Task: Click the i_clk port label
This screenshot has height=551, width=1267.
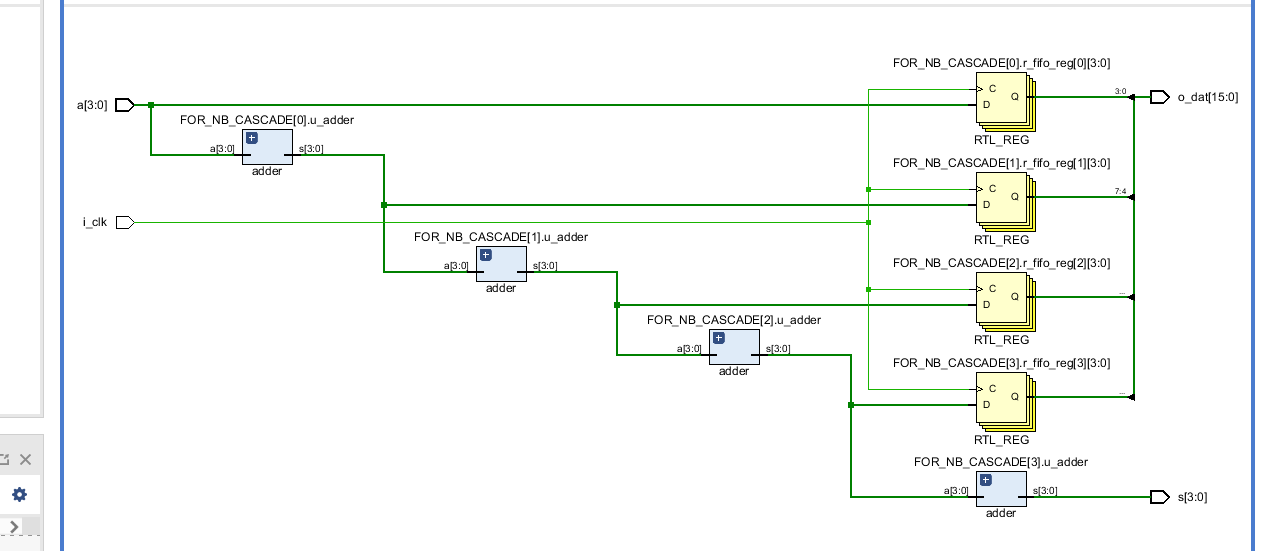Action: 95,222
